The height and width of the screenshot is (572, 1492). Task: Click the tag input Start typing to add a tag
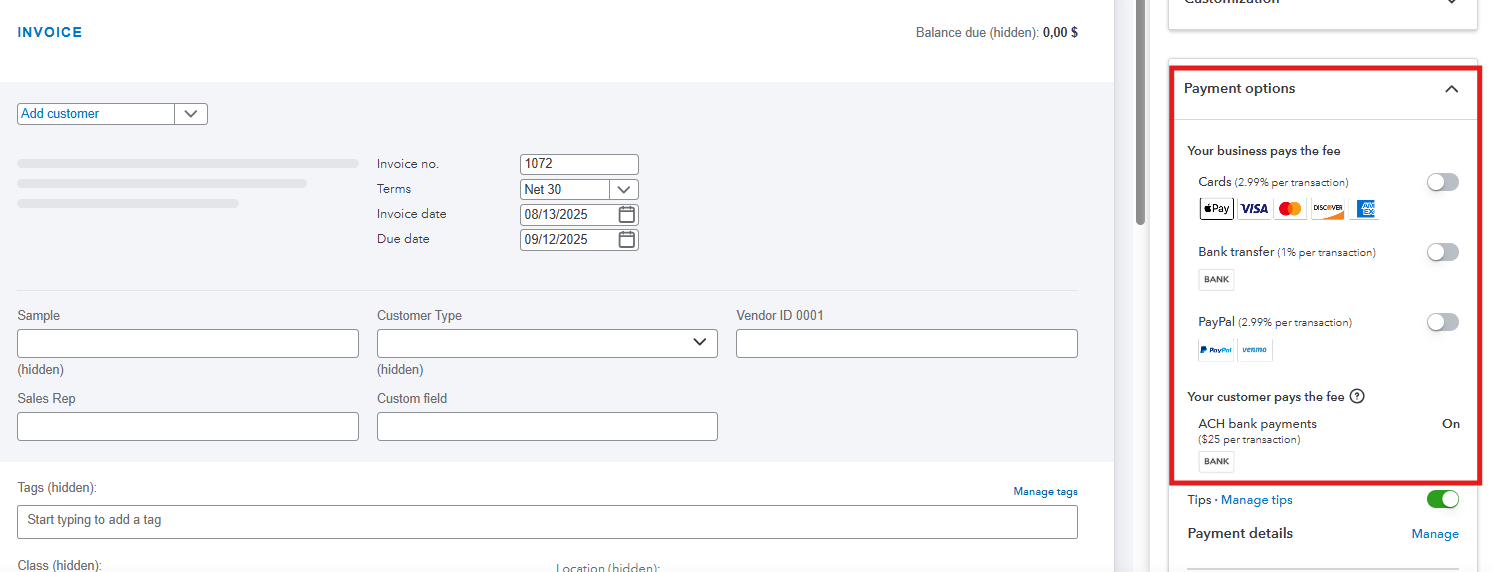click(x=547, y=522)
